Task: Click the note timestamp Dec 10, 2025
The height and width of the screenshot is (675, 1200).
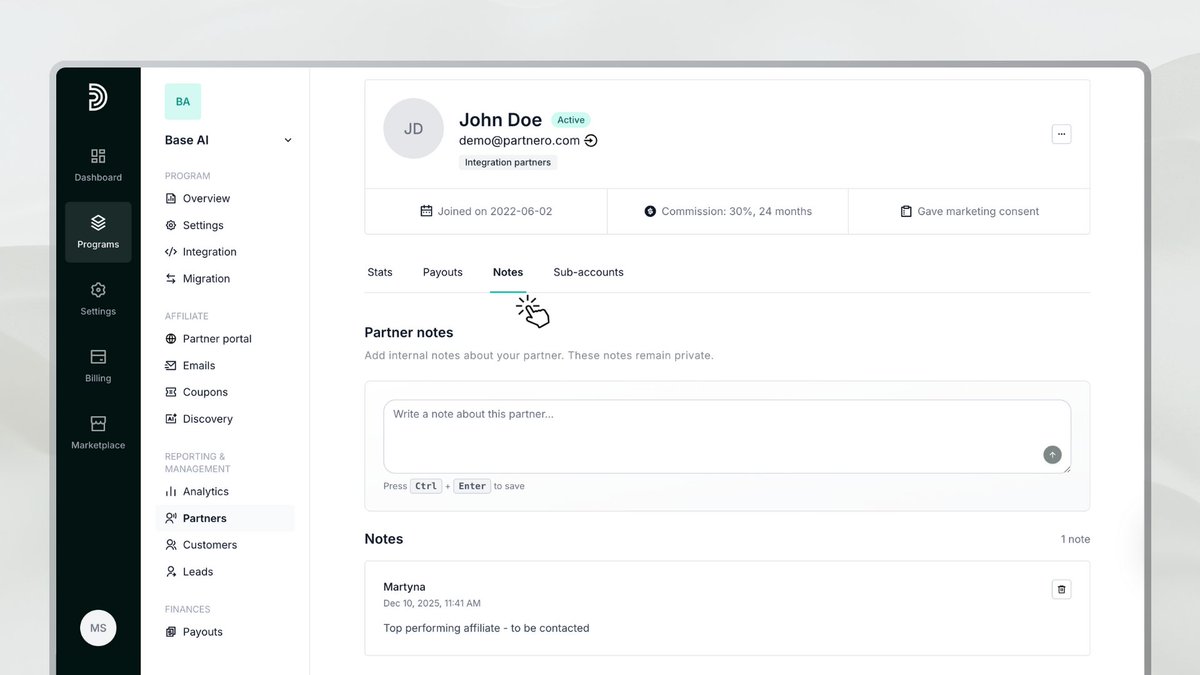Action: click(432, 603)
